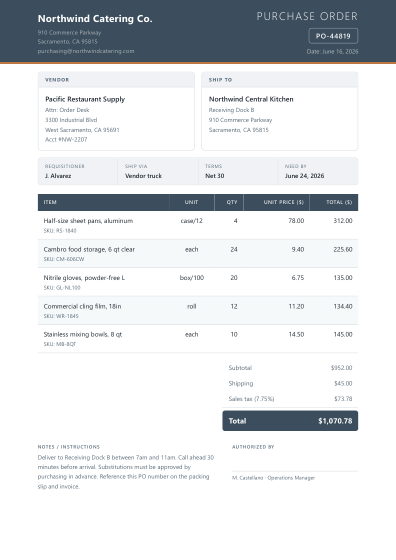Select Northwind Central Kitchen ship-to name
The width and height of the screenshot is (396, 560).
pos(251,99)
